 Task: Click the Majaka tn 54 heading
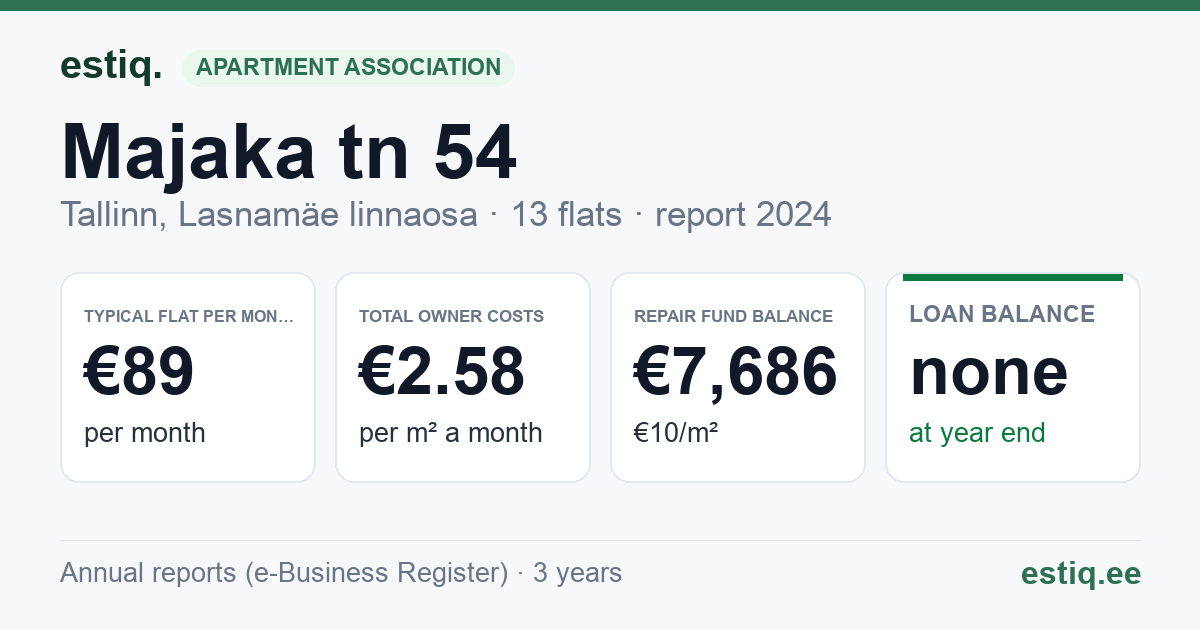(x=289, y=153)
